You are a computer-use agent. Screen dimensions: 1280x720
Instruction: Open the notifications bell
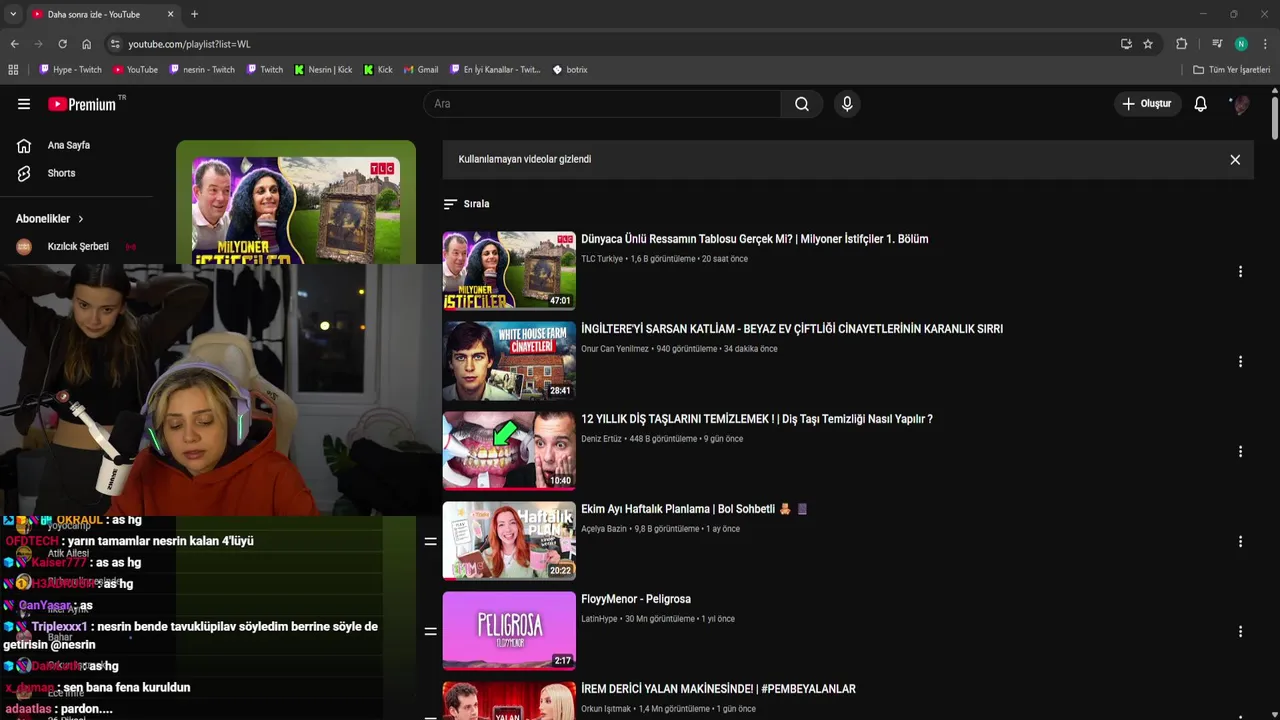tap(1200, 104)
